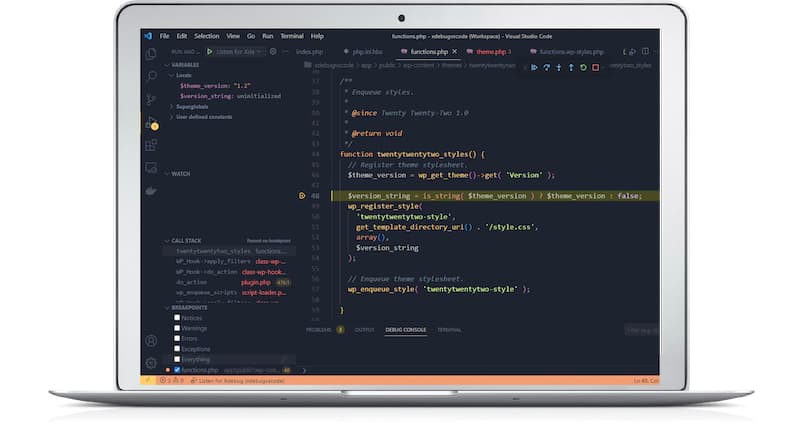Open the Search view in activity bar
The image size is (800, 424).
click(152, 76)
